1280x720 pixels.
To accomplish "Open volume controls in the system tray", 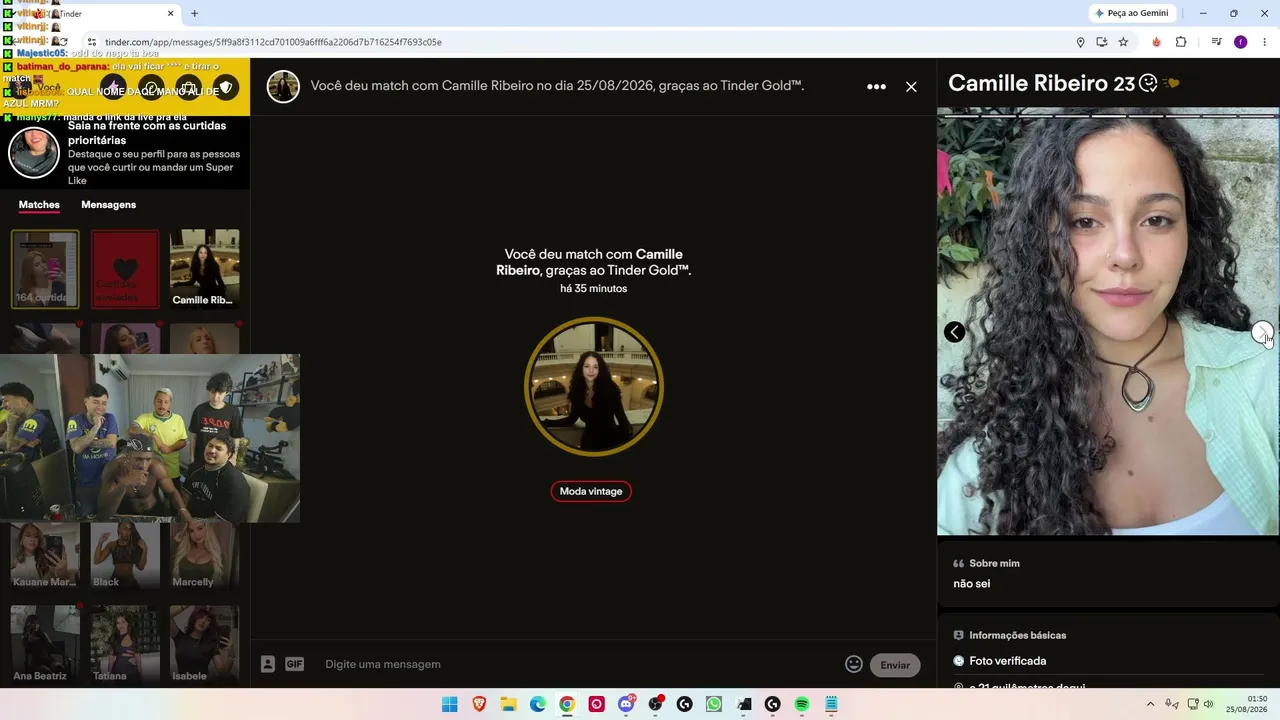I will click(x=1208, y=705).
